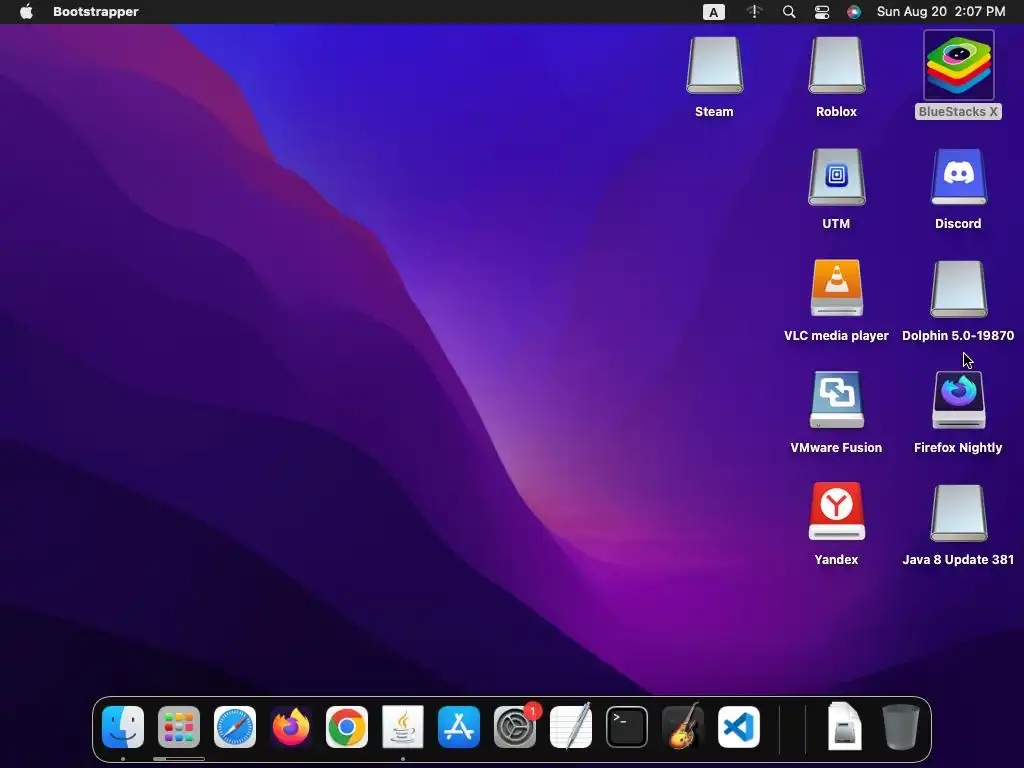Click the VMware Fusion label text
The width and height of the screenshot is (1024, 768).
click(837, 448)
